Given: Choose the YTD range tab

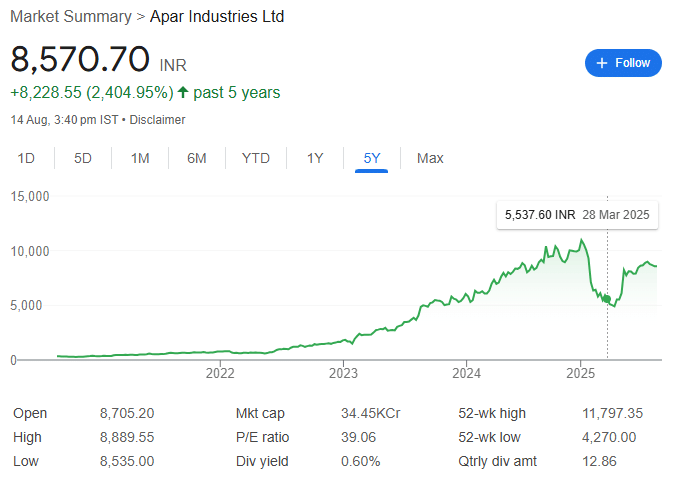Looking at the screenshot, I should tap(256, 158).
